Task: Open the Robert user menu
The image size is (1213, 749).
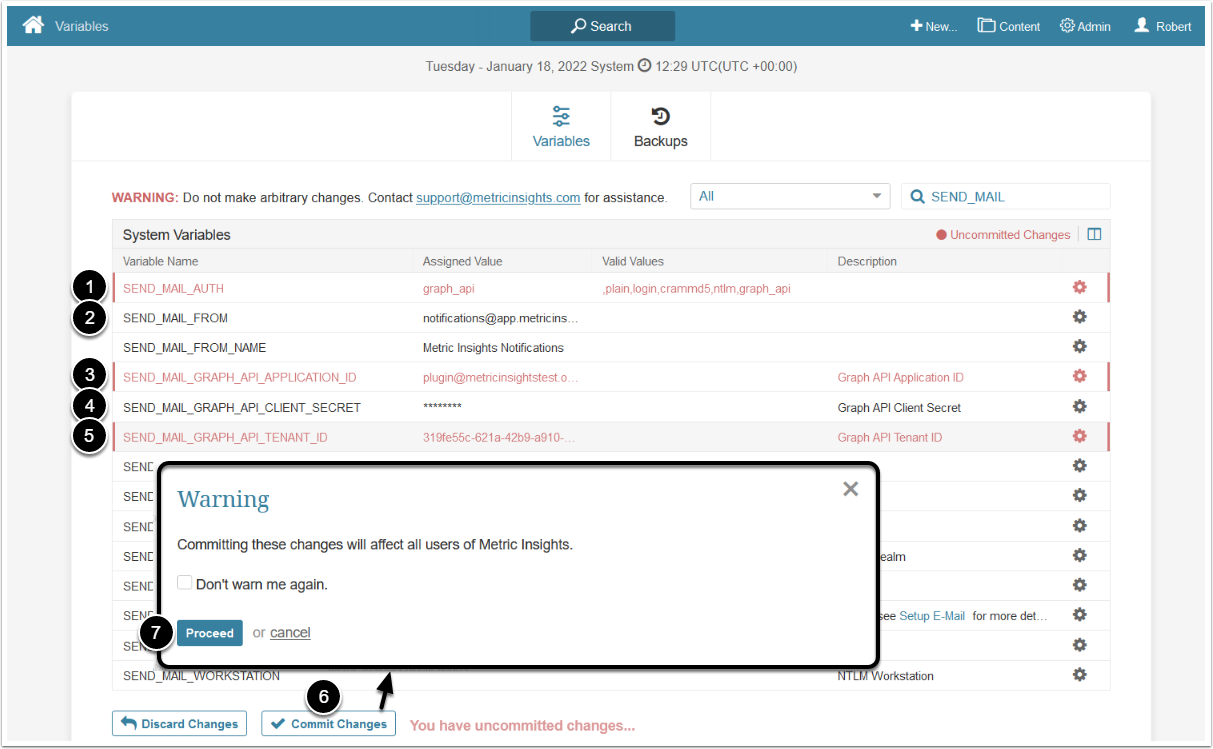Action: 1162,26
